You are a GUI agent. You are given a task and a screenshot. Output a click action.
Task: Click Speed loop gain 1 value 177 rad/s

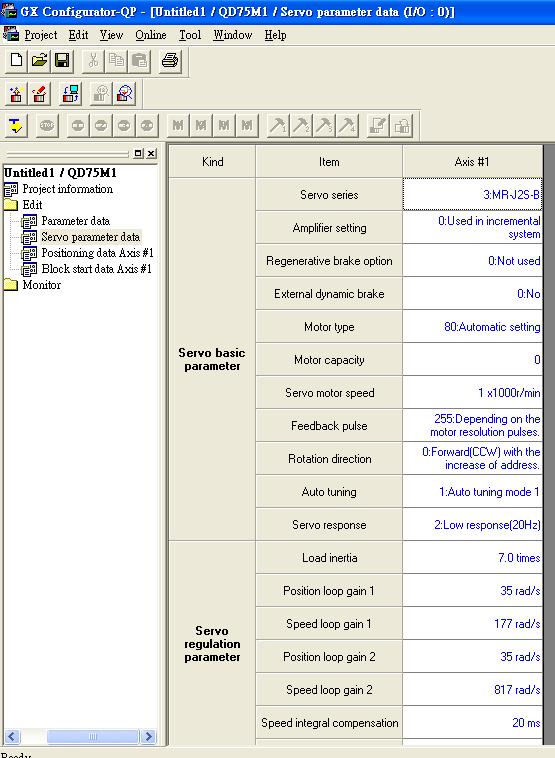(472, 624)
